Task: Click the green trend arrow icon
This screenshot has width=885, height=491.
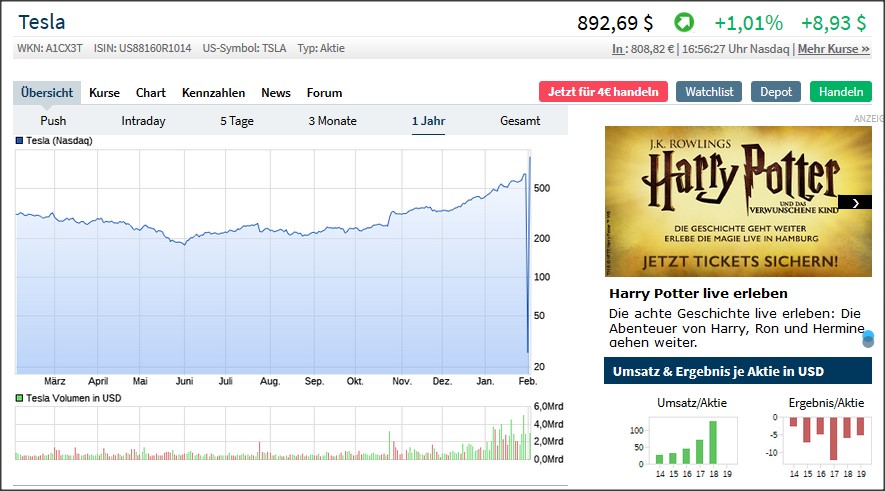Action: point(684,23)
